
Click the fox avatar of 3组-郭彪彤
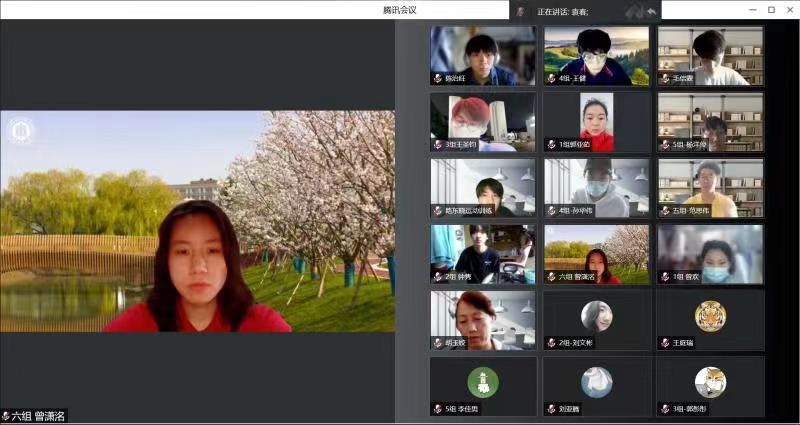[x=710, y=381]
